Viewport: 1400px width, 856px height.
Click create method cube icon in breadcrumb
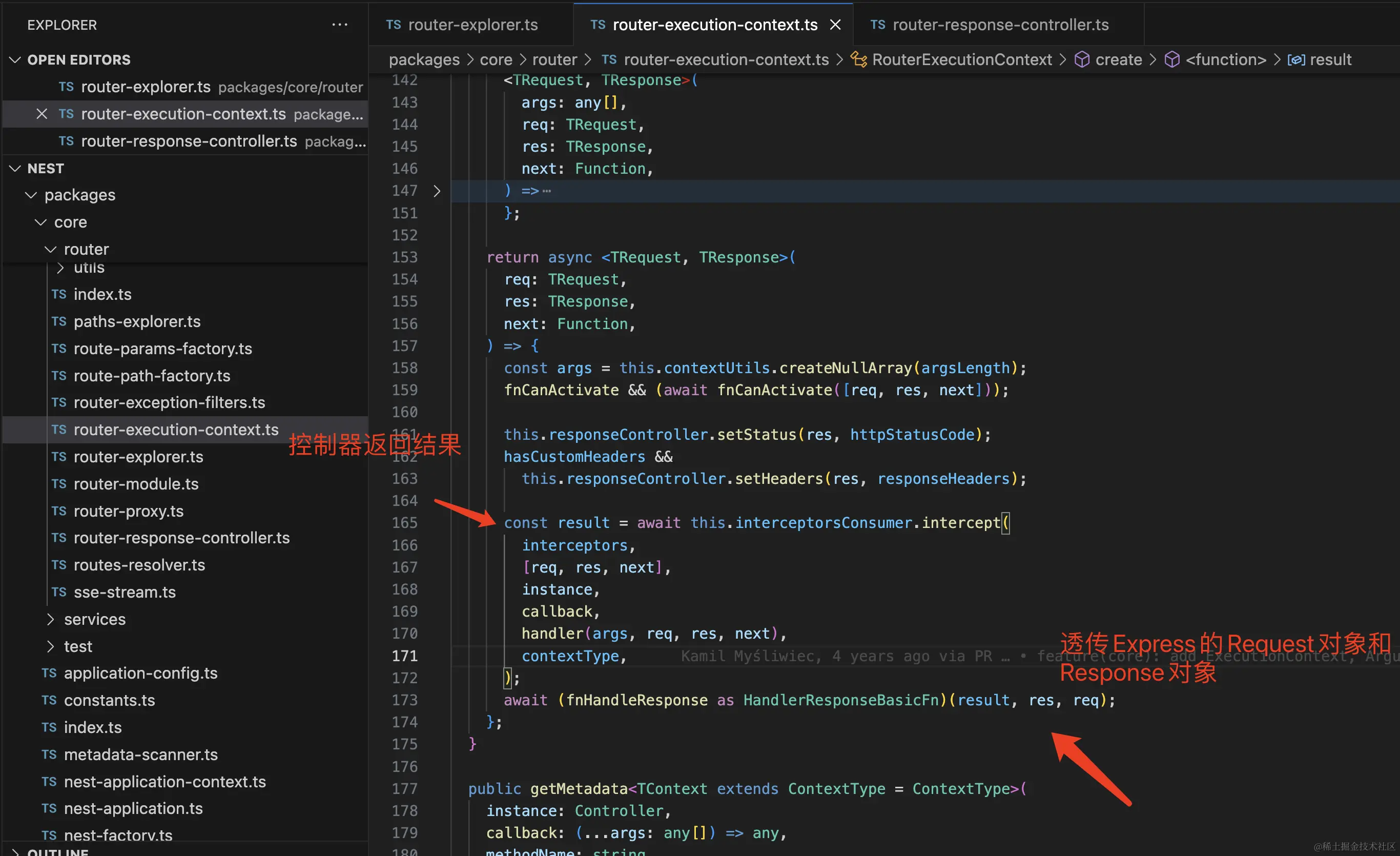(x=1082, y=59)
